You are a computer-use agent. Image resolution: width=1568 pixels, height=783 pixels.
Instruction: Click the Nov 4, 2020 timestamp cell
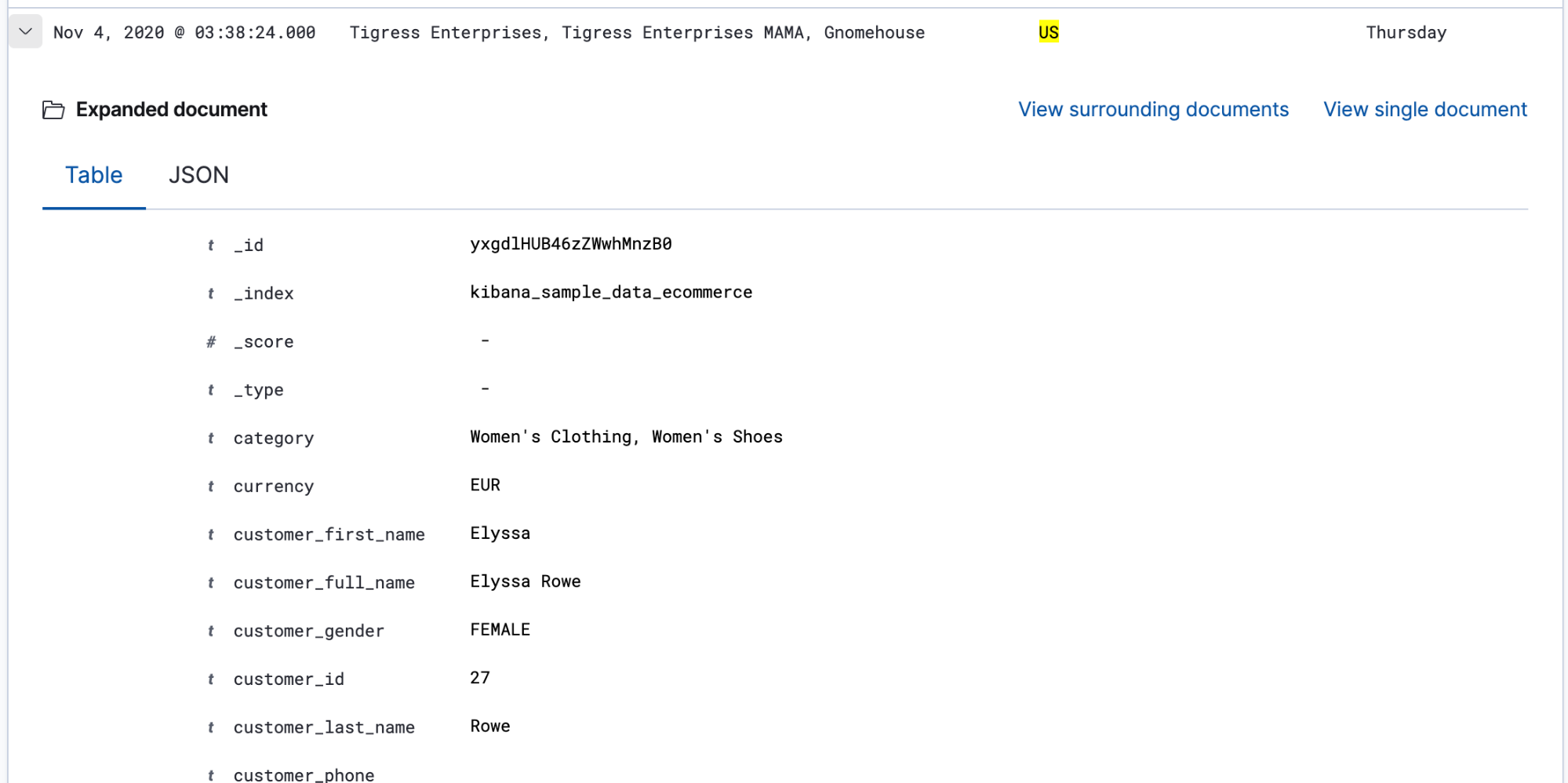tap(184, 32)
